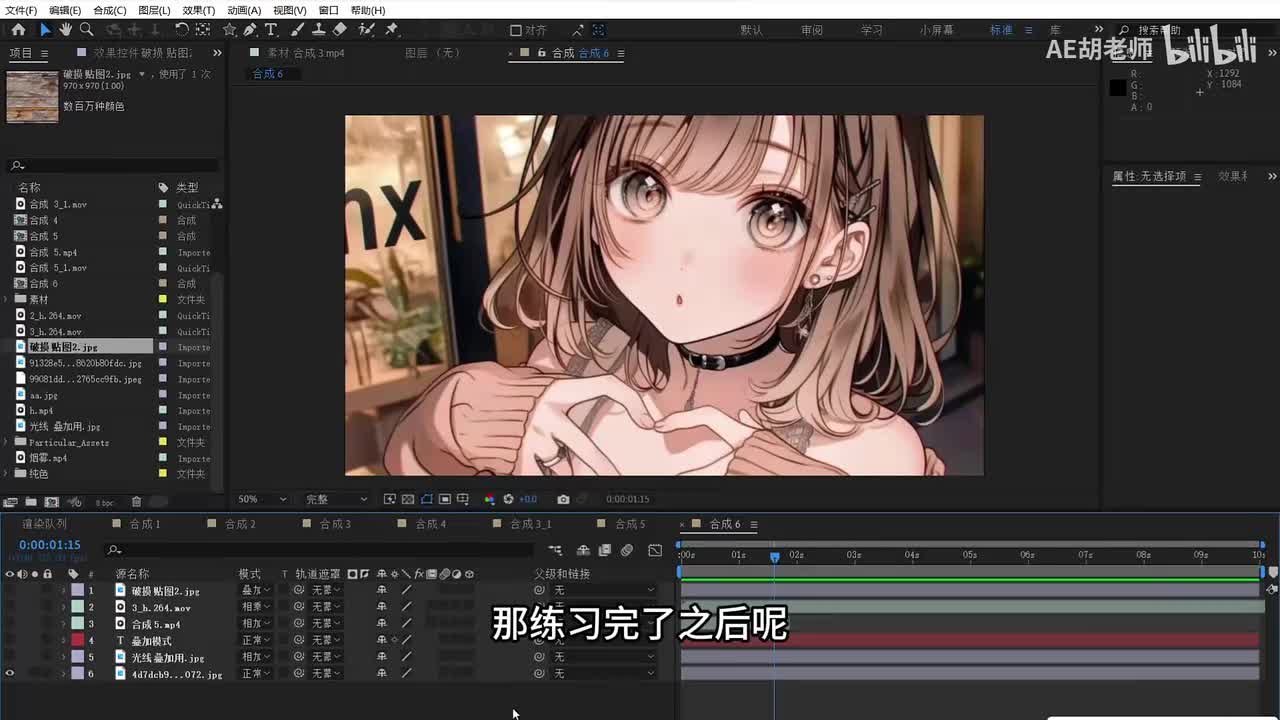Select the Star shape tool
1280x720 pixels.
230,30
